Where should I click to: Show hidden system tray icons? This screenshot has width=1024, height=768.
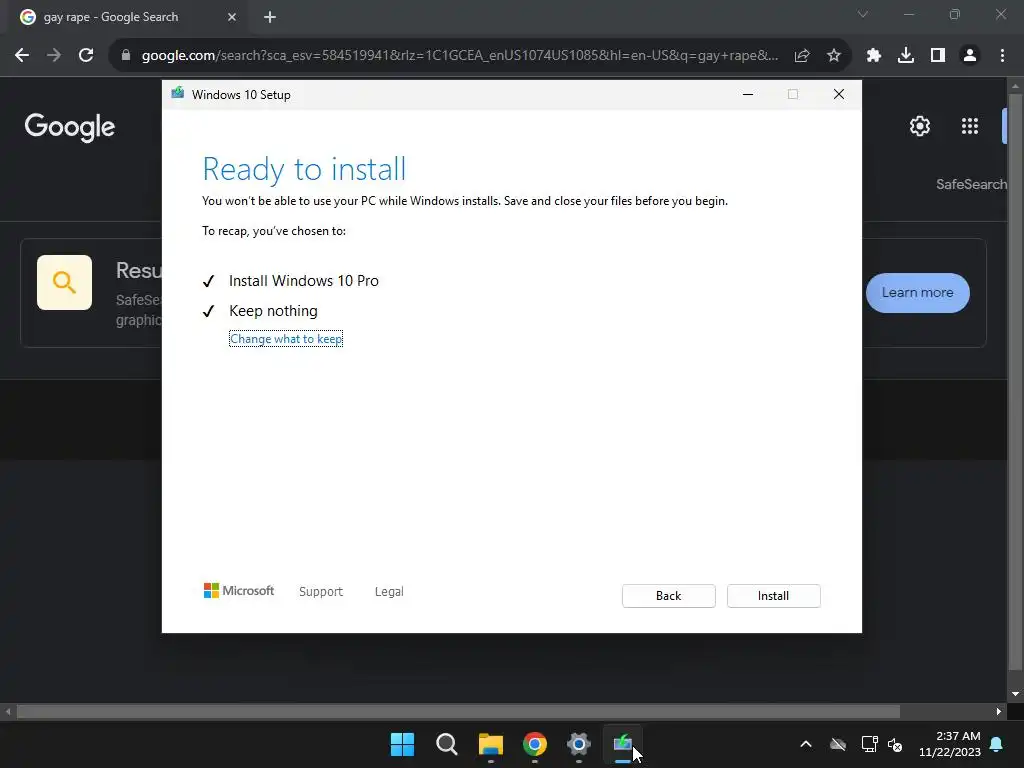pos(806,744)
